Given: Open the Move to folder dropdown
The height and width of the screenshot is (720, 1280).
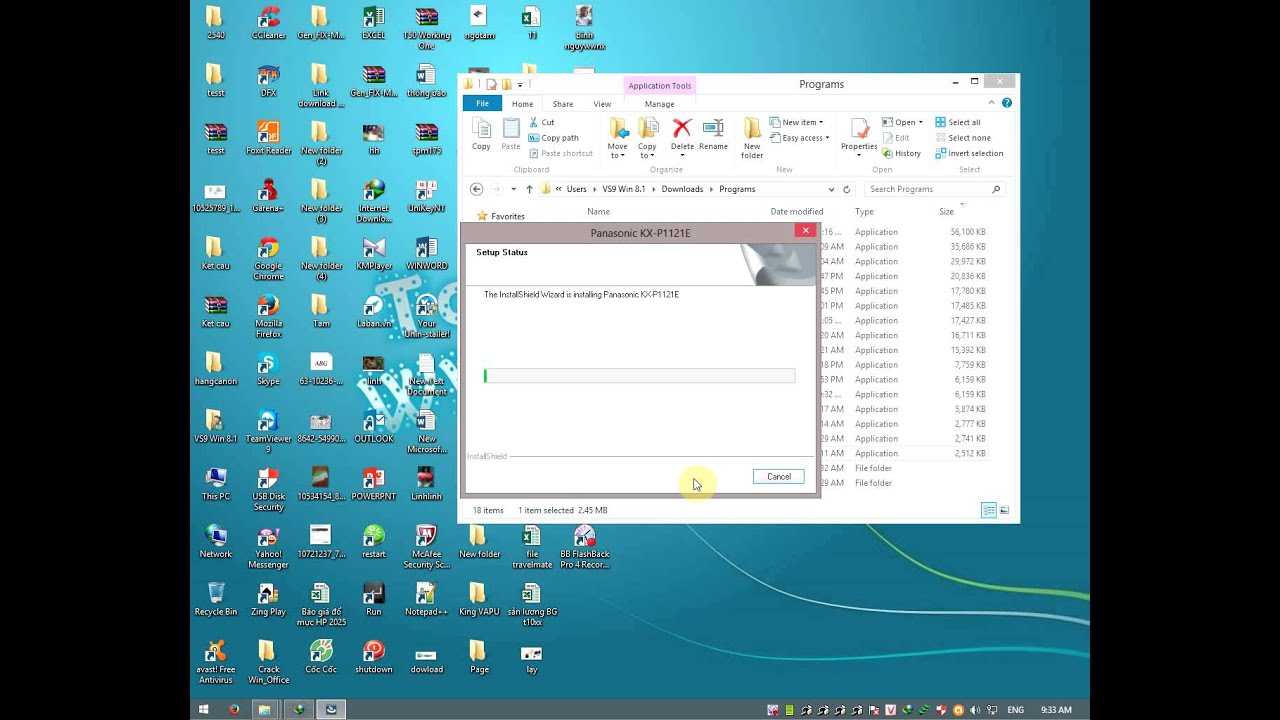Looking at the screenshot, I should (618, 137).
